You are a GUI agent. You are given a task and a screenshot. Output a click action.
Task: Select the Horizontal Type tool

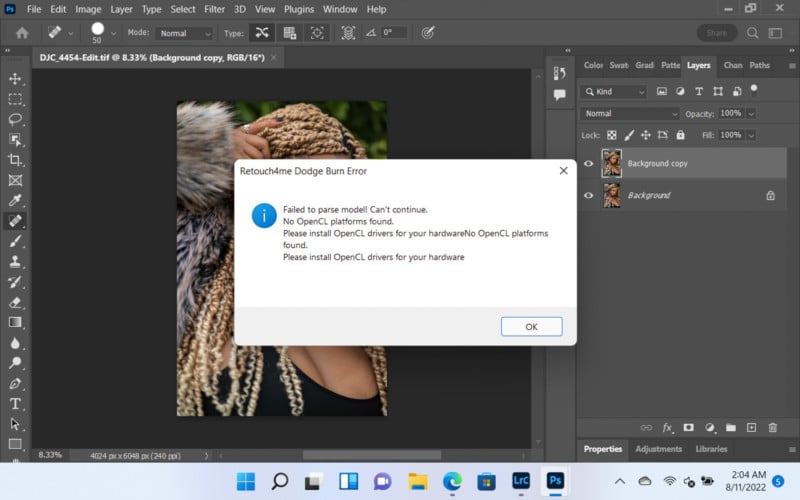(x=15, y=404)
